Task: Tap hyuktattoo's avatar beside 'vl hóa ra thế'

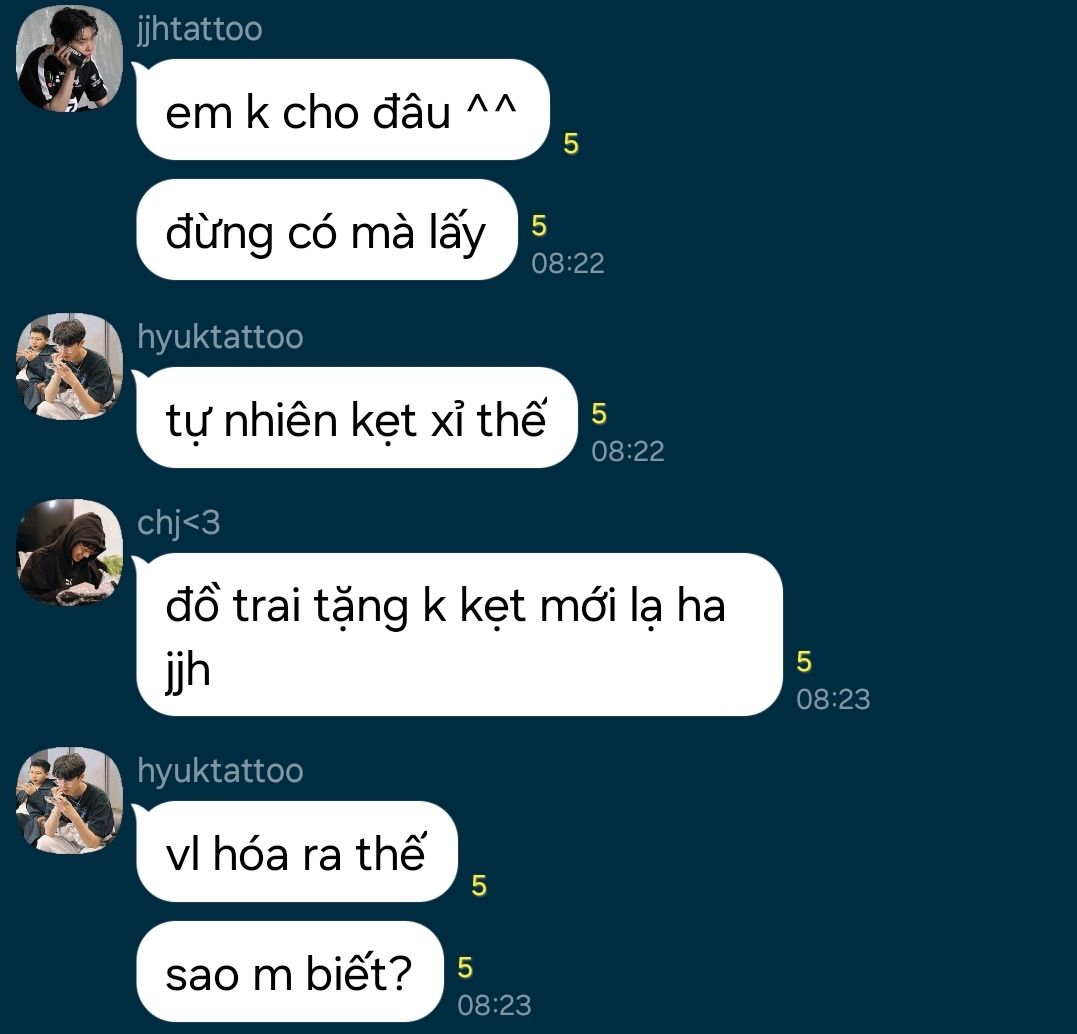Action: point(69,800)
